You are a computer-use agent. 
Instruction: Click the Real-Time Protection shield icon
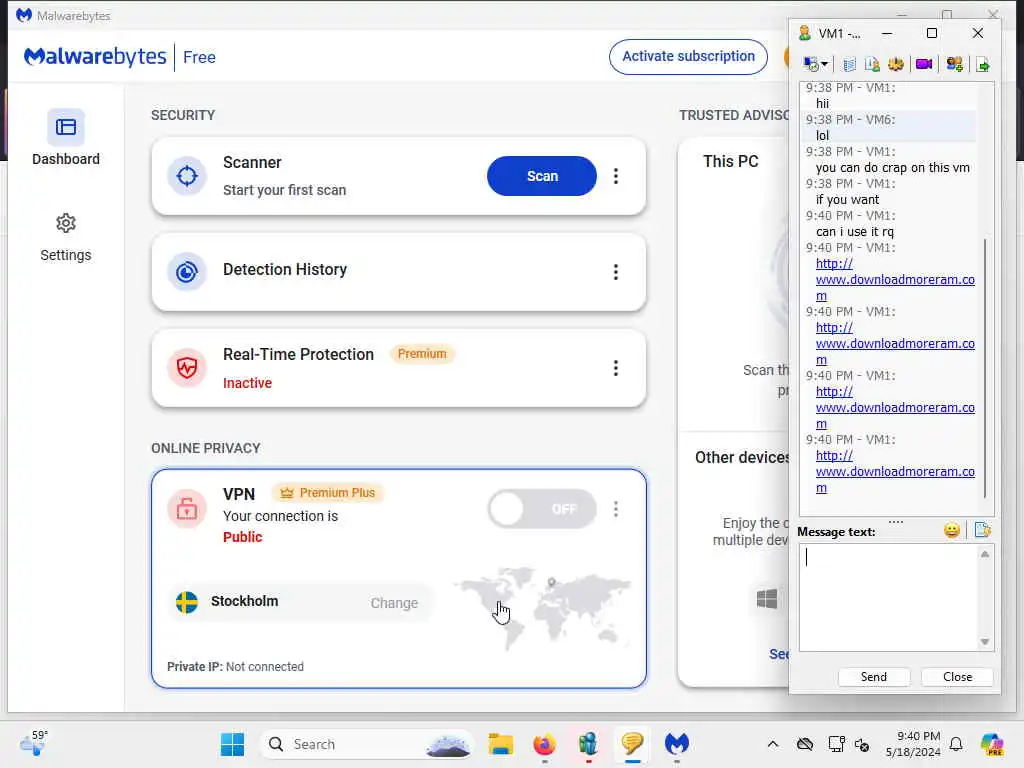[187, 368]
